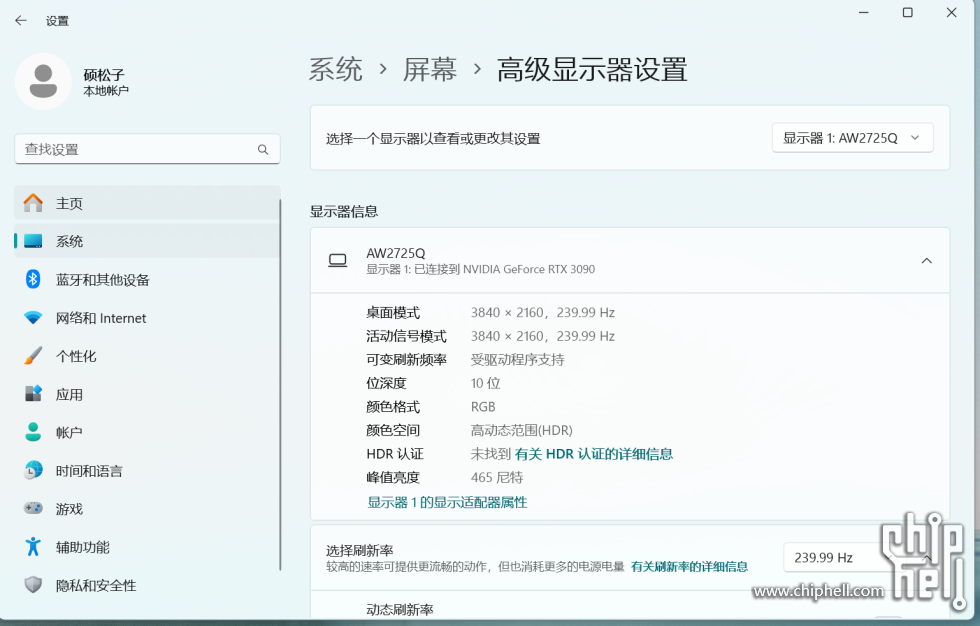Open 主页 in the sidebar
980x626 pixels.
tap(147, 203)
